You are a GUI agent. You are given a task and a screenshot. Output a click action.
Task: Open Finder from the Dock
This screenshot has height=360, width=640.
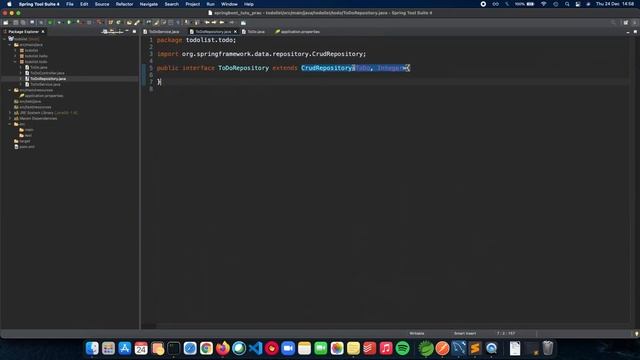click(92, 348)
